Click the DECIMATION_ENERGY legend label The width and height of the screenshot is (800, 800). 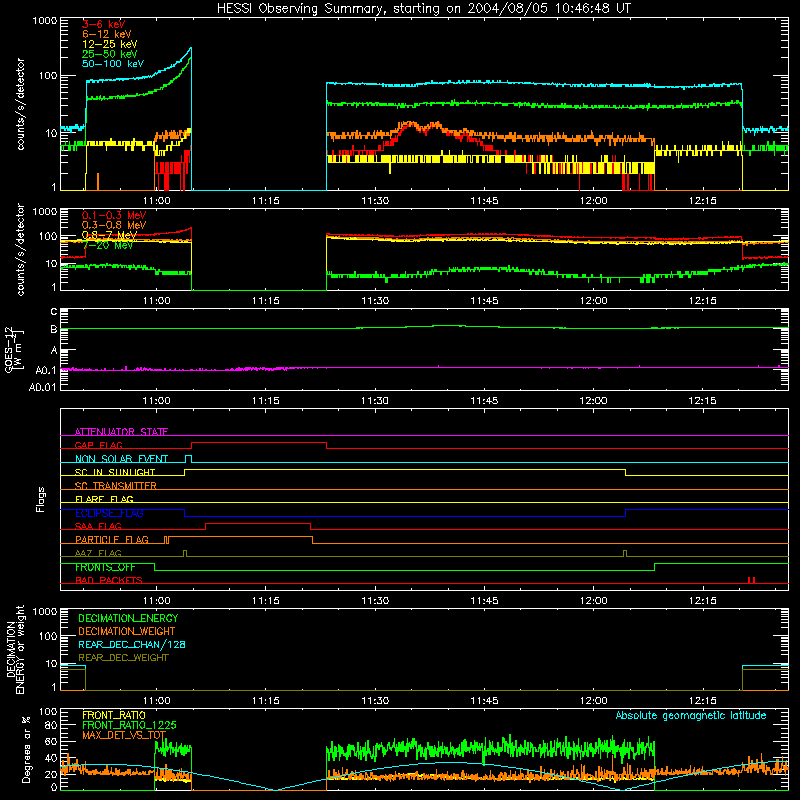[x=128, y=618]
